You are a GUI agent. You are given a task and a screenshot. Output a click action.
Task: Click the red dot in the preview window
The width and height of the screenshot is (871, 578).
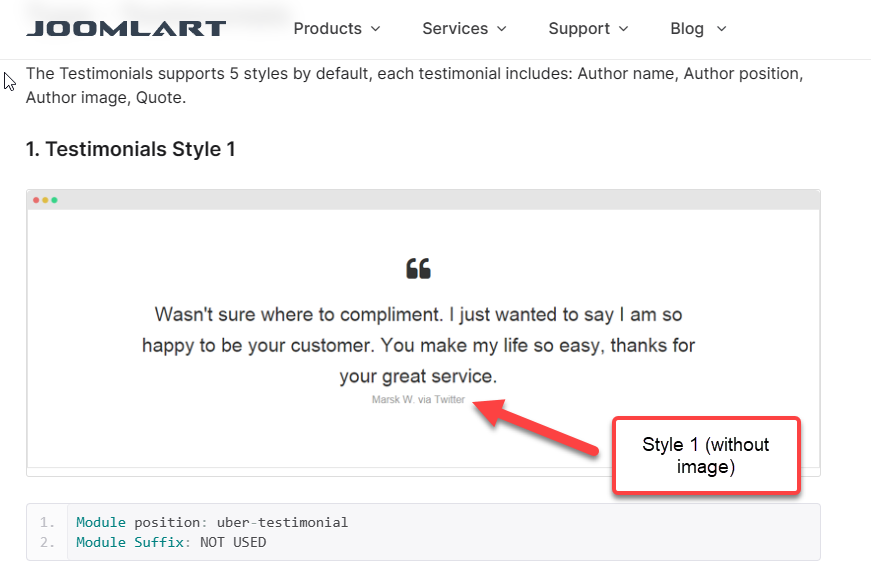[36, 200]
